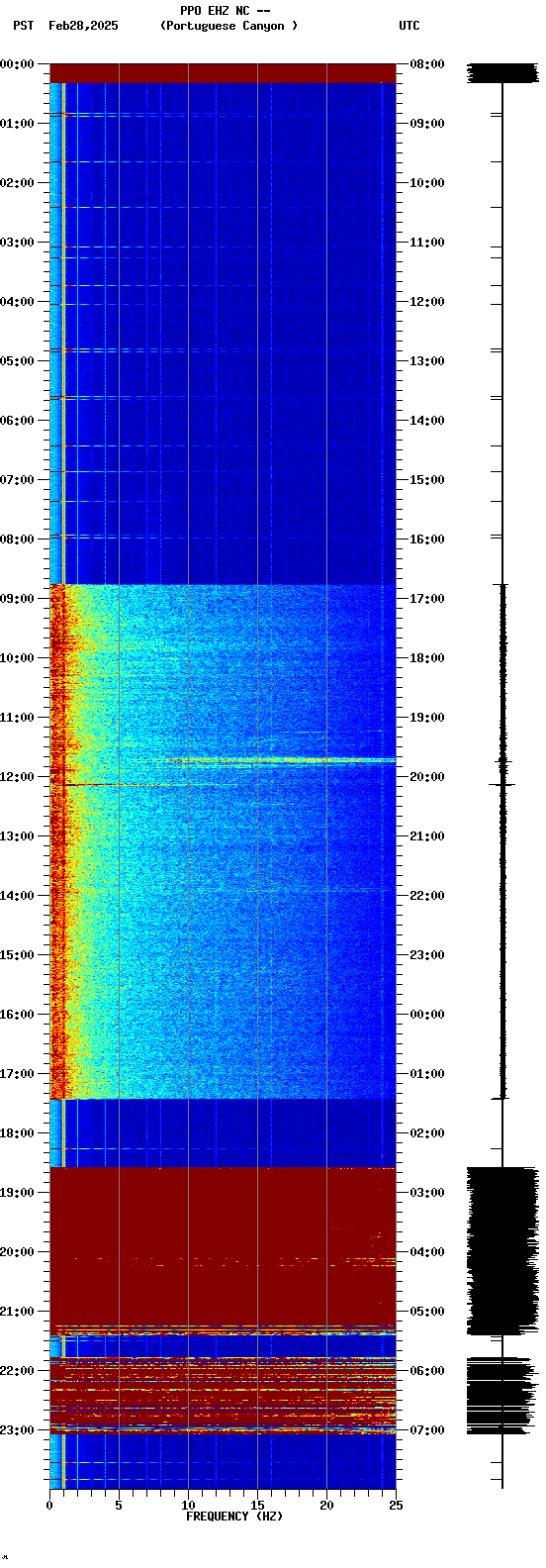Click the frequency axis tick label '25'

tap(396, 1506)
